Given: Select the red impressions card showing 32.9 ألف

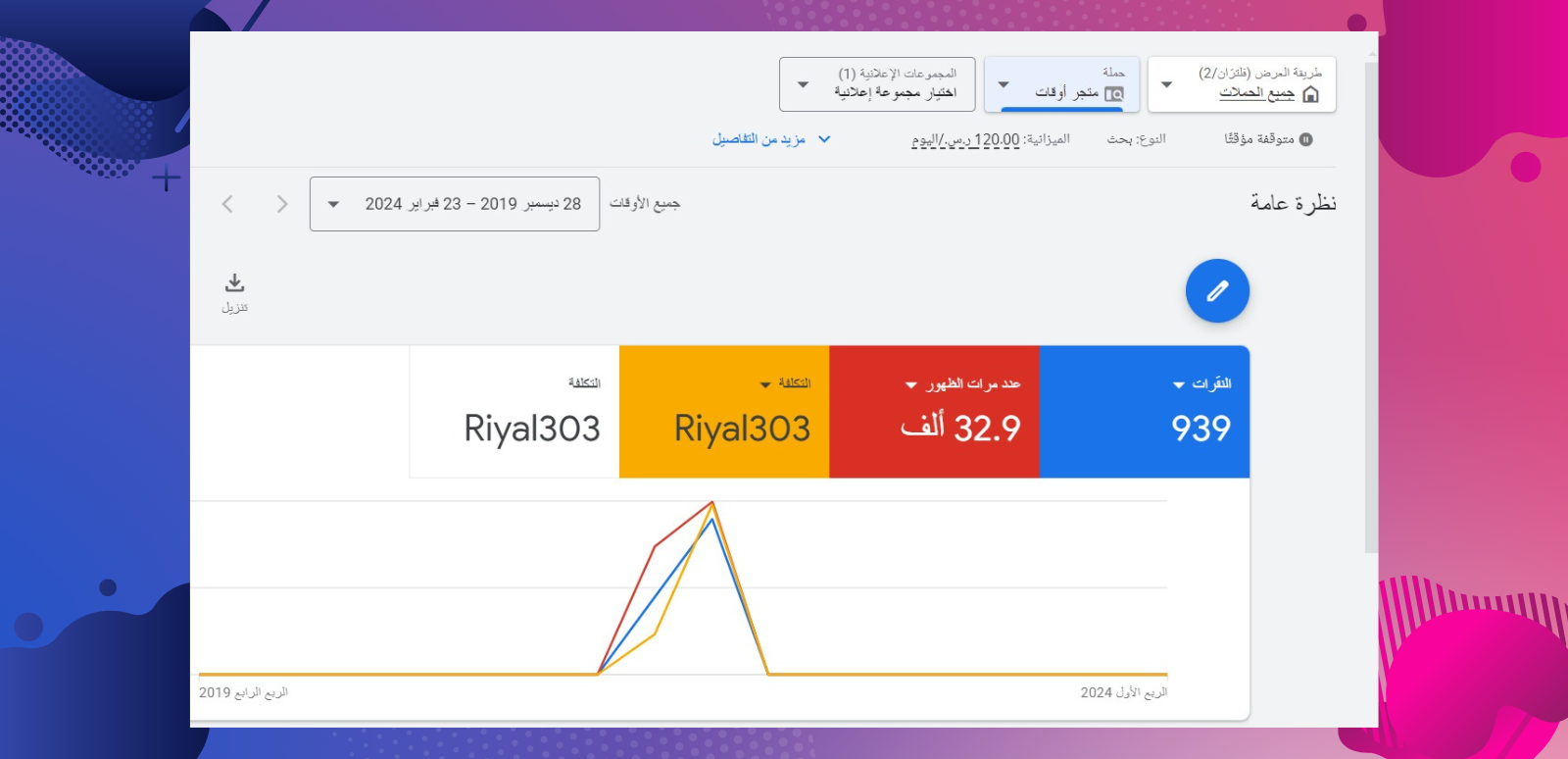Looking at the screenshot, I should [934, 412].
